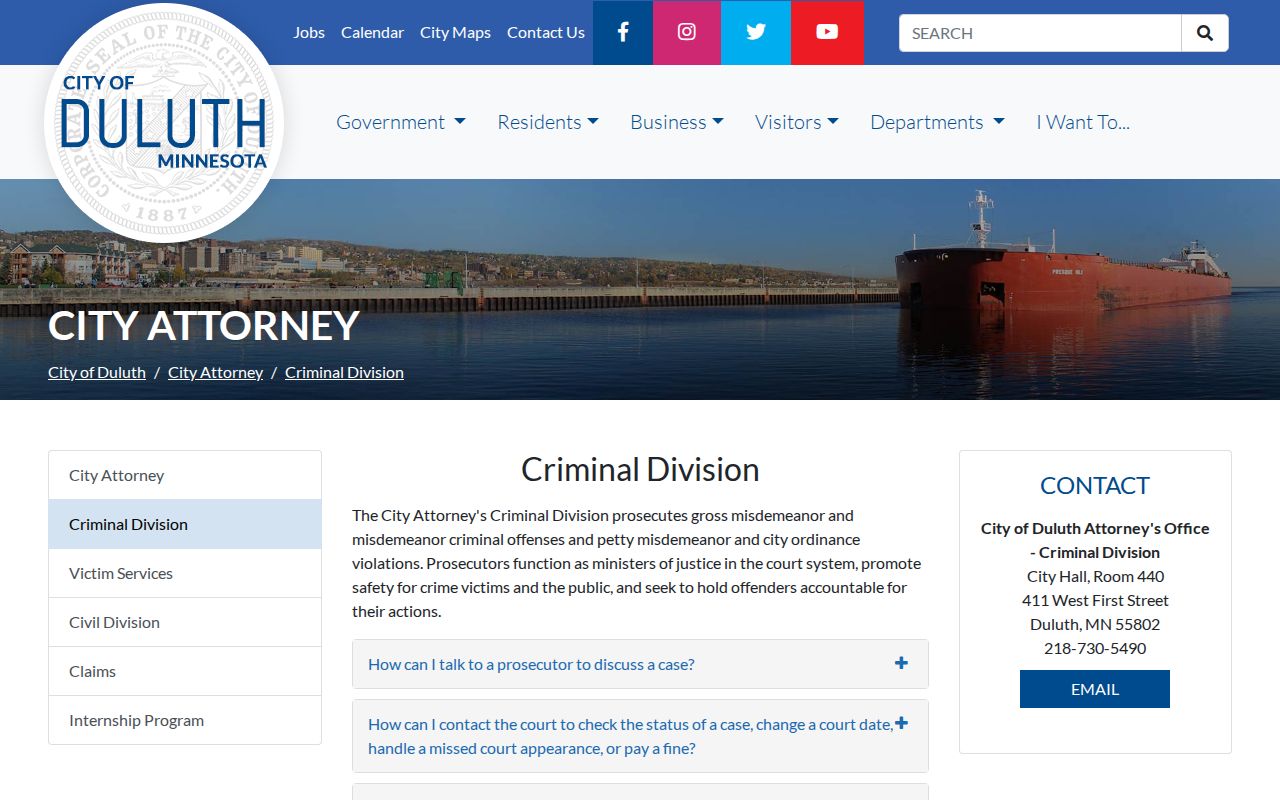Open the Jobs link in top bar
Screen dimensions: 1280x800
point(309,32)
